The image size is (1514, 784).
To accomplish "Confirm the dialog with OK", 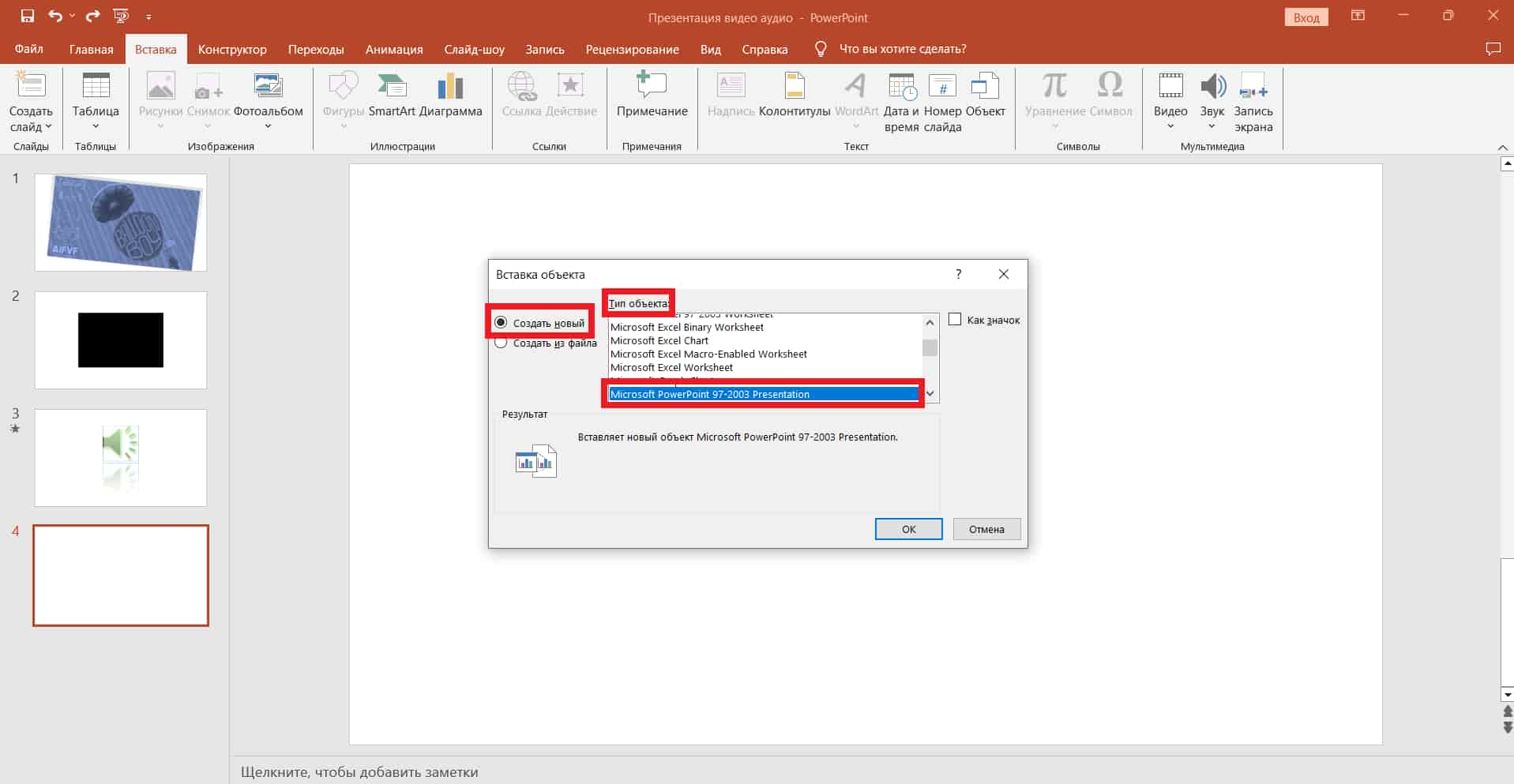I will (908, 529).
